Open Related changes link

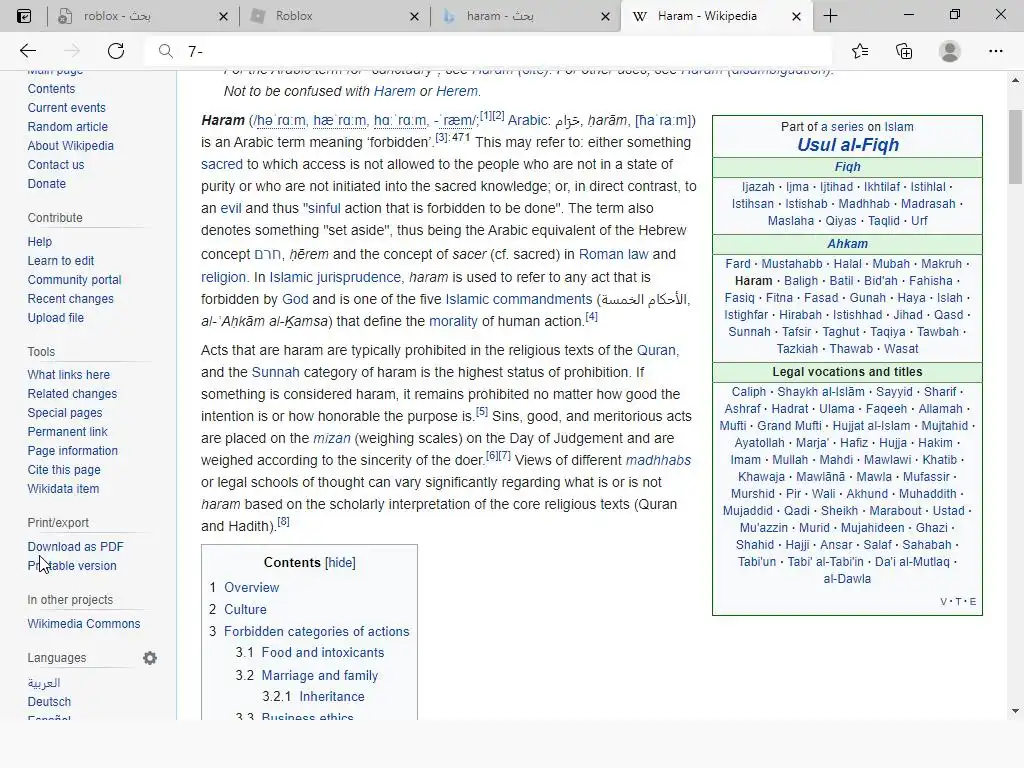pos(72,394)
